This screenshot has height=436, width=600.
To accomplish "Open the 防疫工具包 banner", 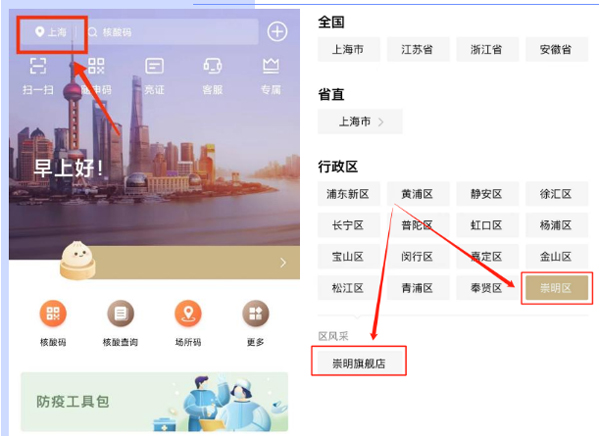I will [154, 402].
